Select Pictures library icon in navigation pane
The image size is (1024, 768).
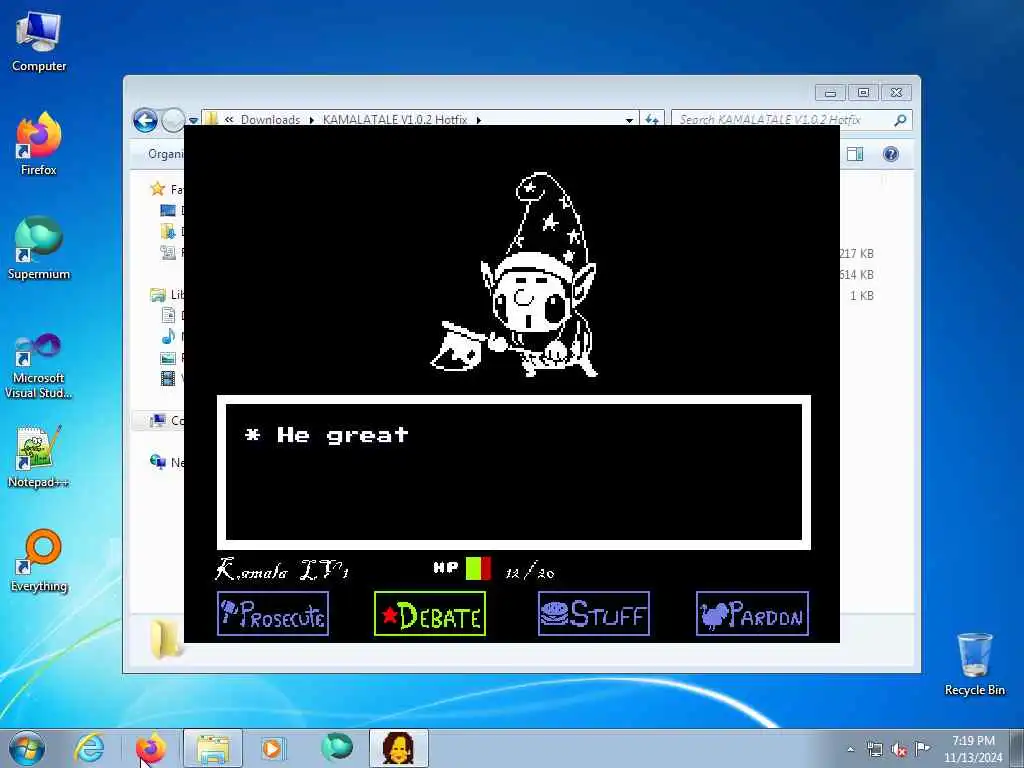click(168, 357)
